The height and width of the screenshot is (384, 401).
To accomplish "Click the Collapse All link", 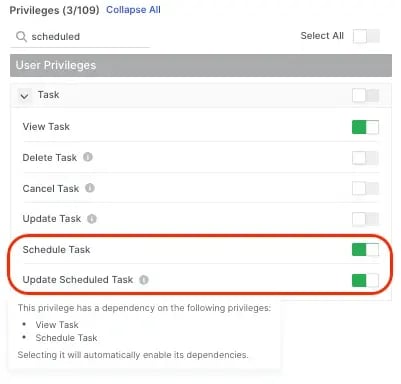I will pyautogui.click(x=133, y=10).
